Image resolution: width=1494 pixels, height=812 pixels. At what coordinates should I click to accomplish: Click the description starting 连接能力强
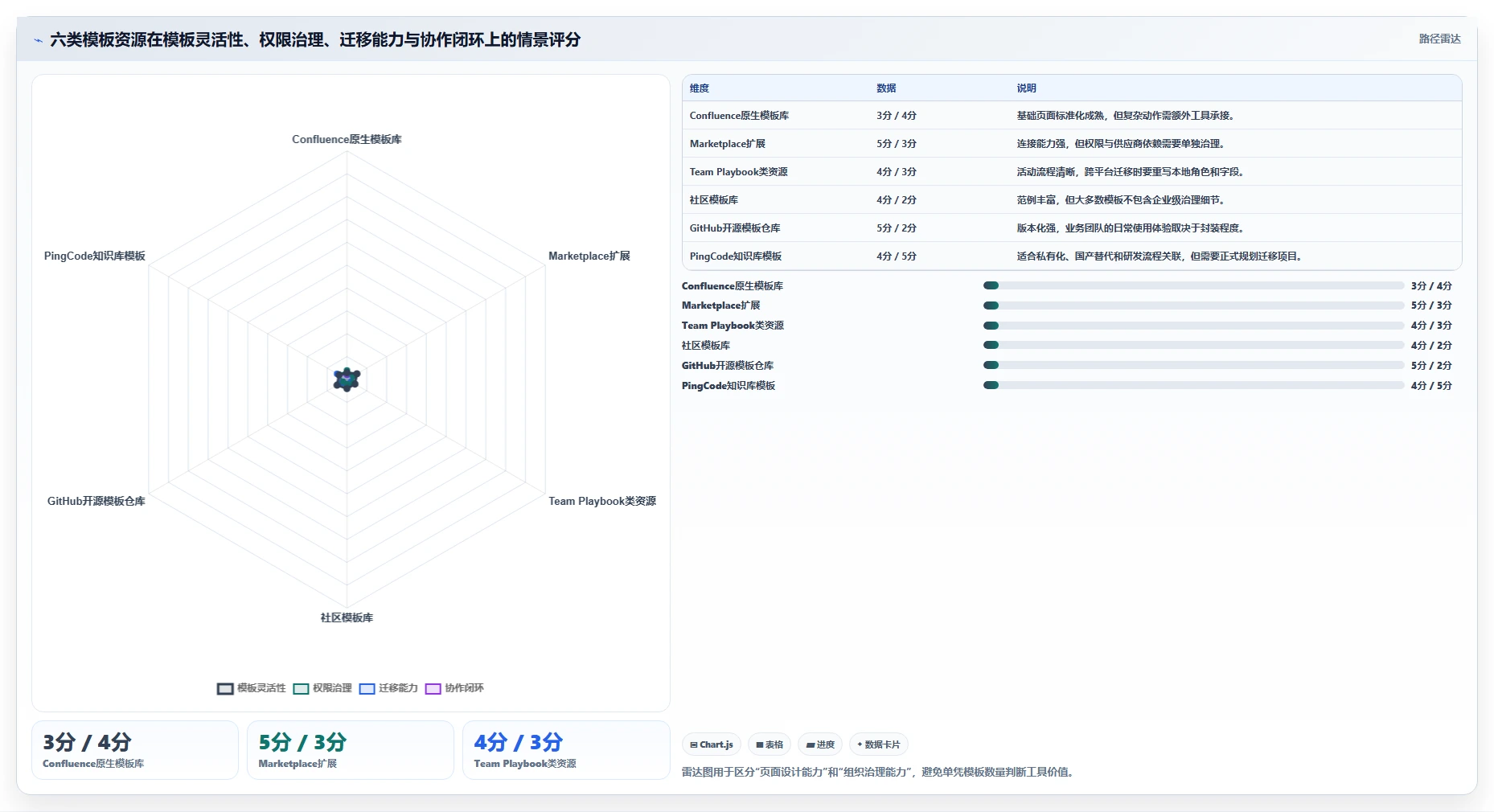point(1121,144)
